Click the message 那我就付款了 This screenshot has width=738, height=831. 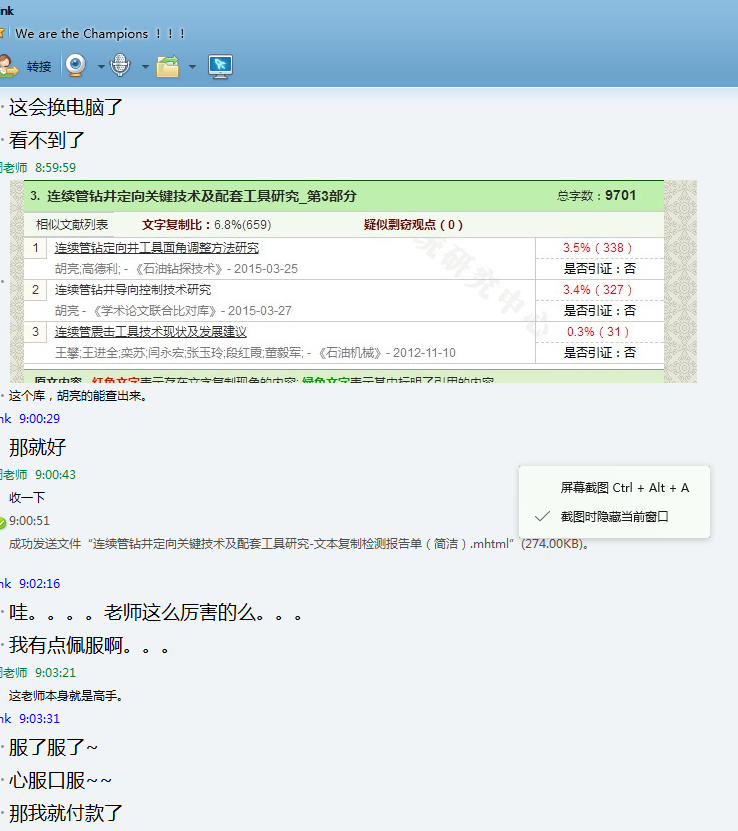[x=66, y=813]
